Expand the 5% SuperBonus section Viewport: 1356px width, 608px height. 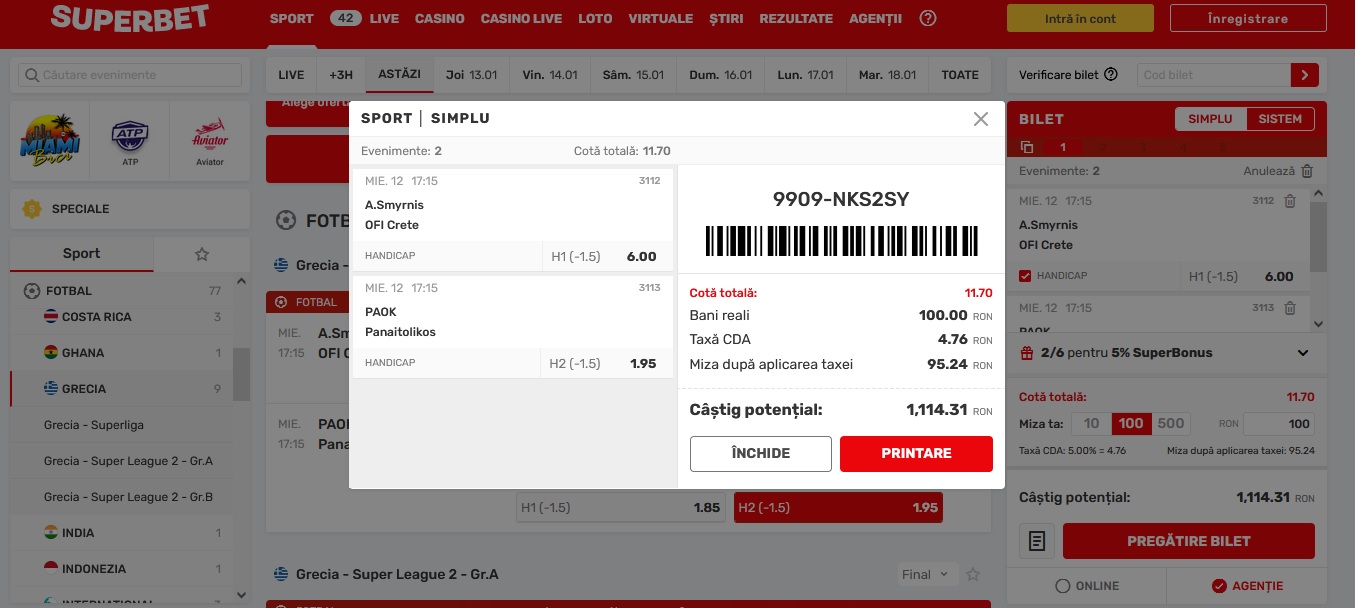point(1303,353)
